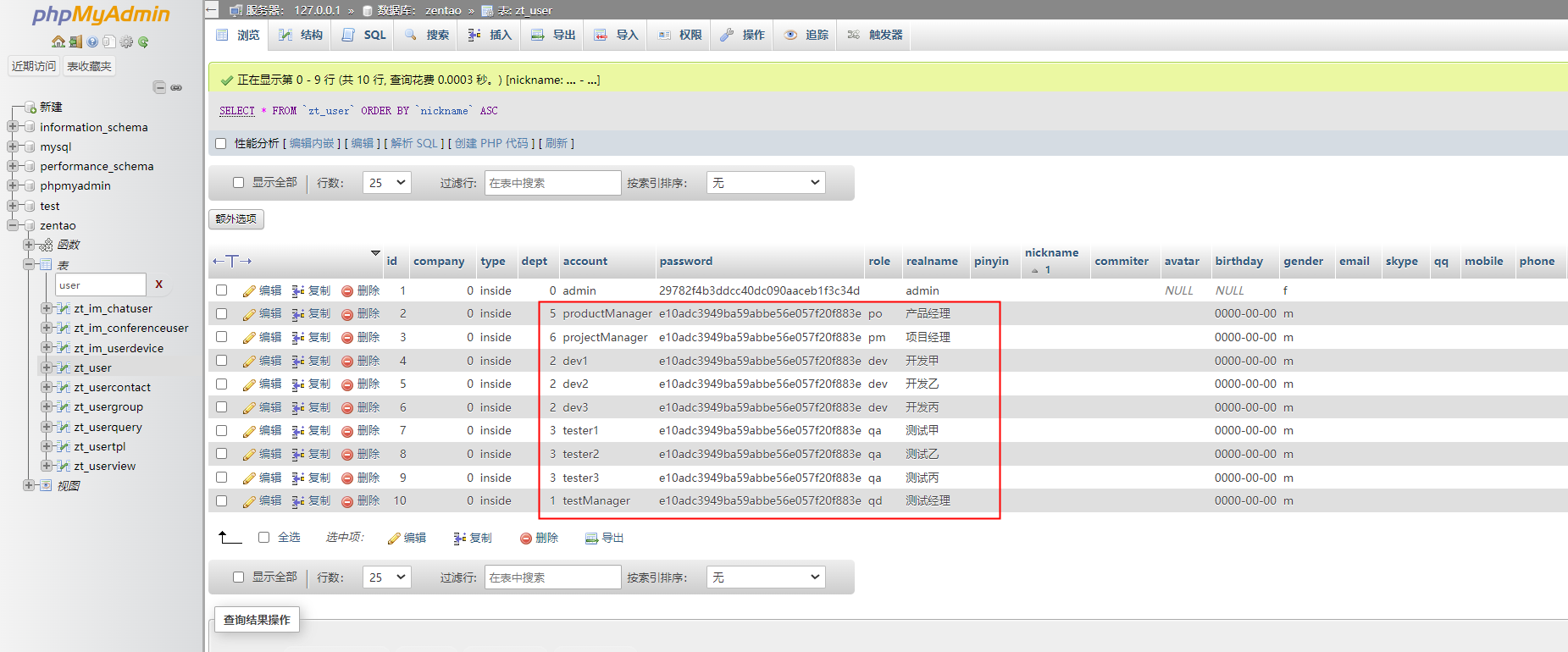Image resolution: width=1568 pixels, height=652 pixels.
Task: Open the top 行数 rows-count dropdown
Action: tap(386, 183)
